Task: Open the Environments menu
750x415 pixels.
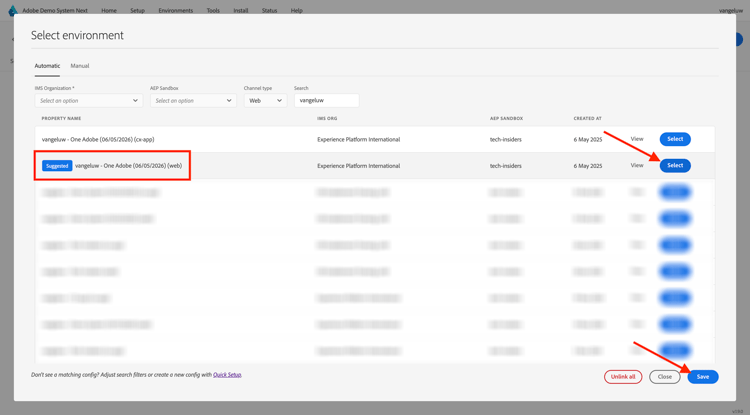Action: (176, 11)
